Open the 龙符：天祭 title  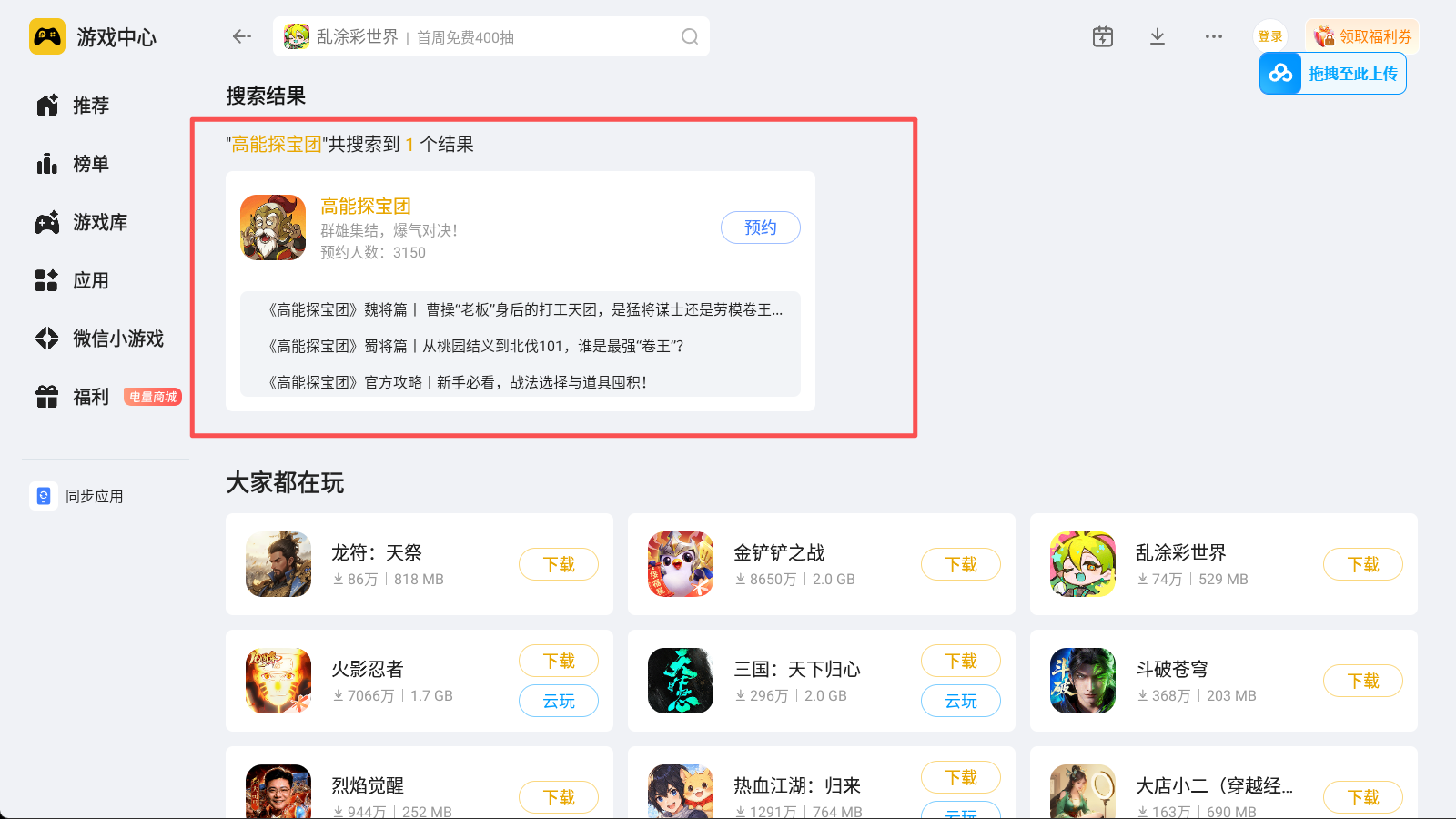pyautogui.click(x=377, y=552)
